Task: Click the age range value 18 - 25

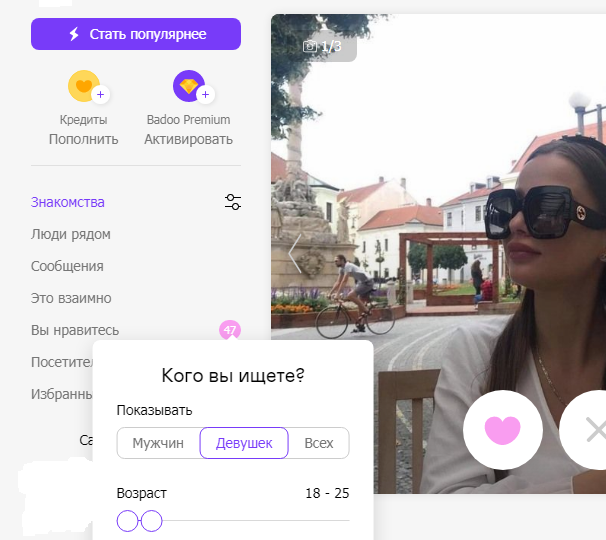Action: pos(327,493)
